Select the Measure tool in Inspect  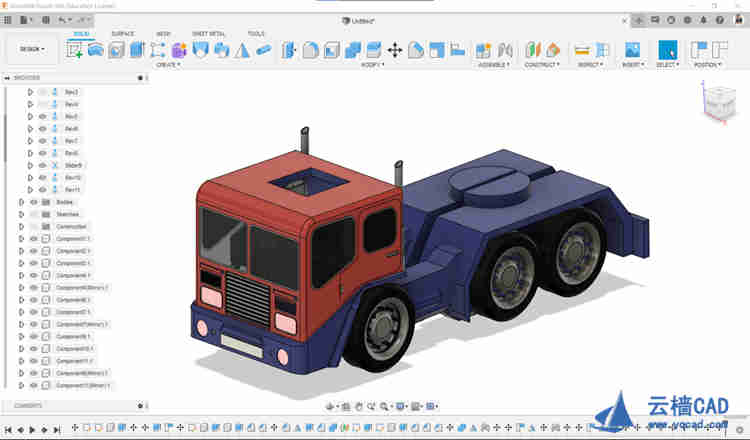[x=582, y=50]
